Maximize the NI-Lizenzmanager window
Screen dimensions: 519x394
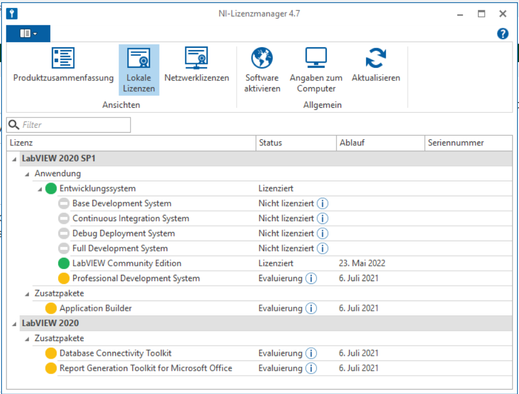tap(481, 14)
